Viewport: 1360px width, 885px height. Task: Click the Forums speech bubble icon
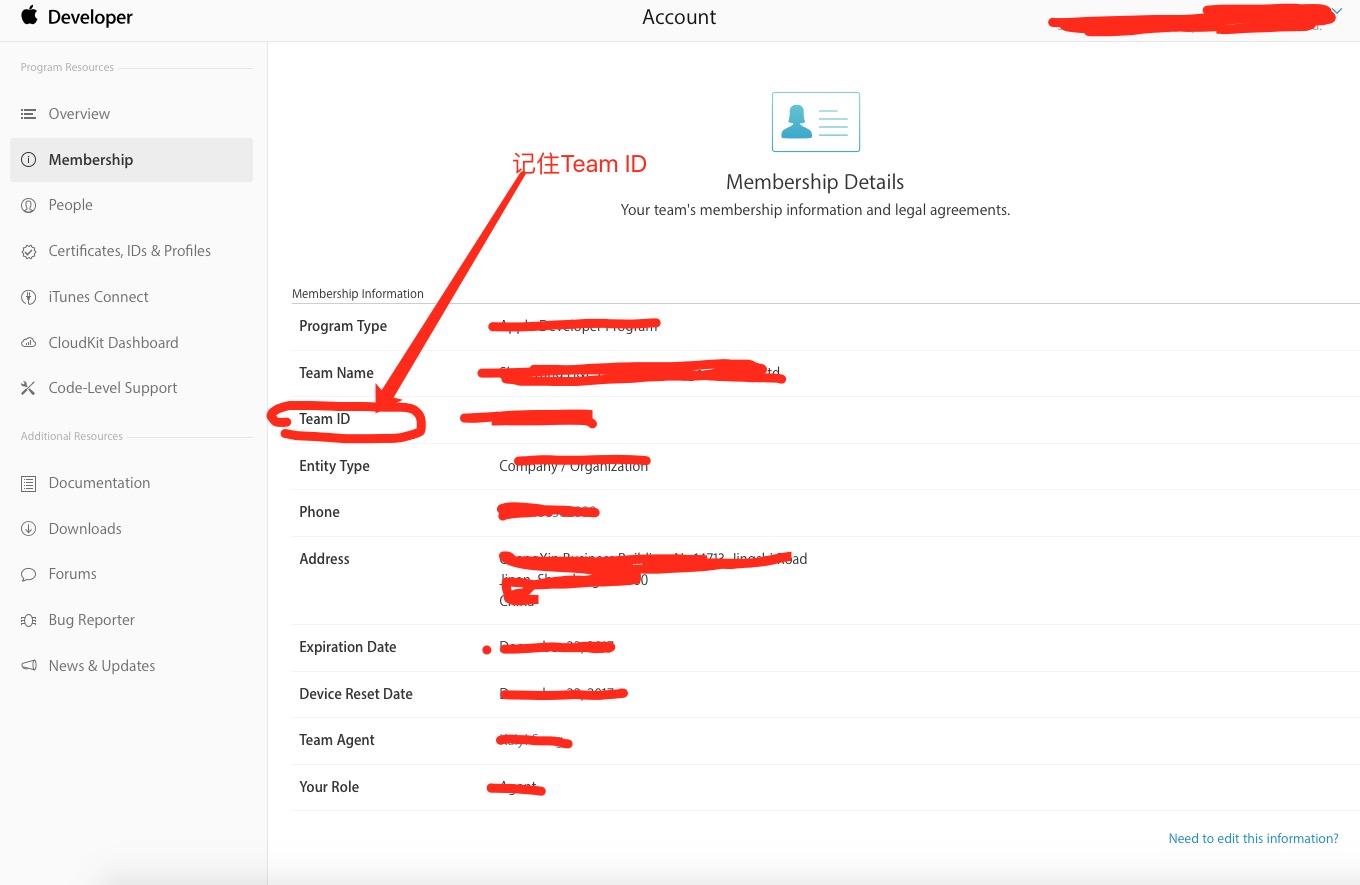pyautogui.click(x=28, y=574)
